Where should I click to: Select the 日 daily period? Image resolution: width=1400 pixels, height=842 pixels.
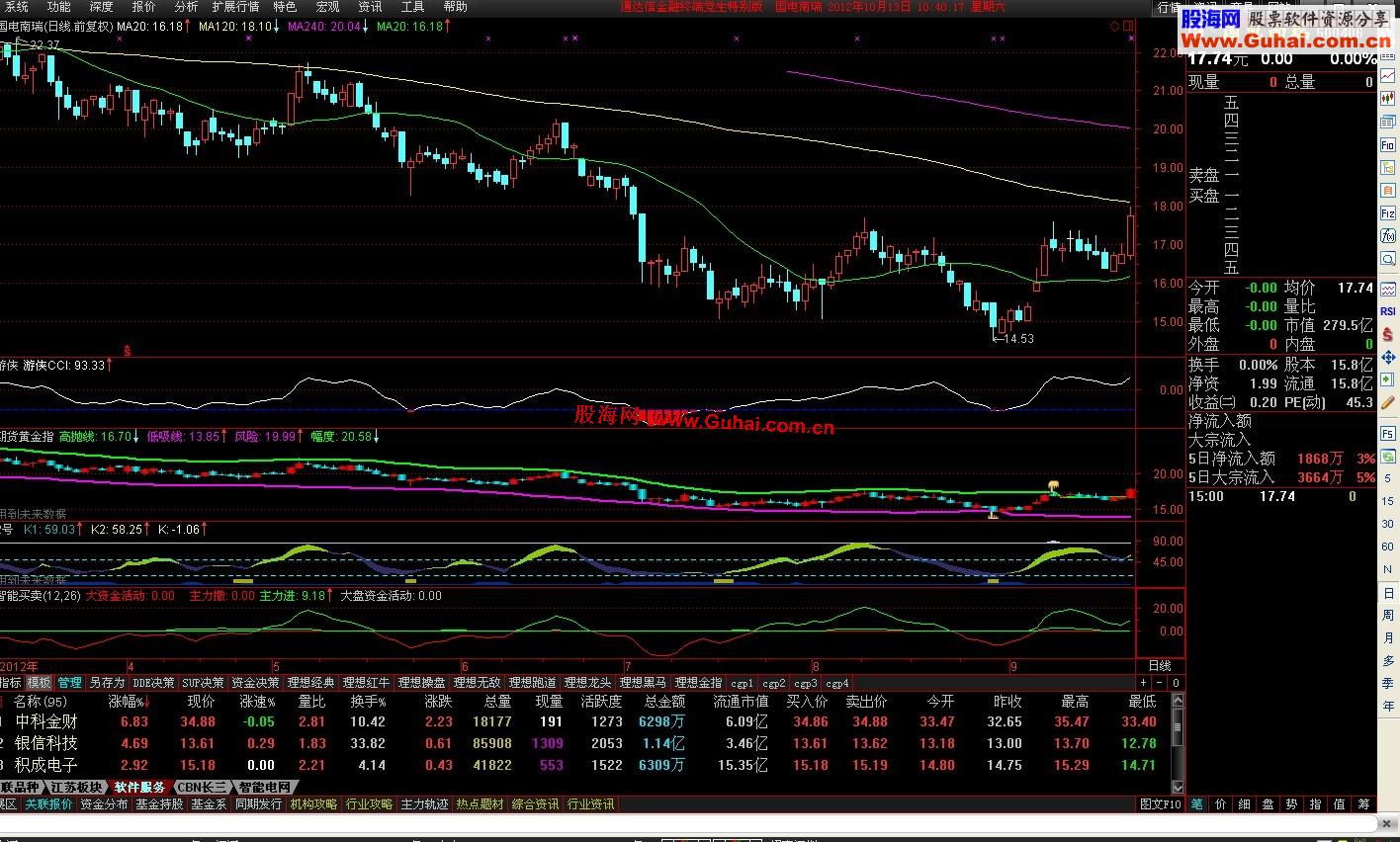pyautogui.click(x=1388, y=592)
